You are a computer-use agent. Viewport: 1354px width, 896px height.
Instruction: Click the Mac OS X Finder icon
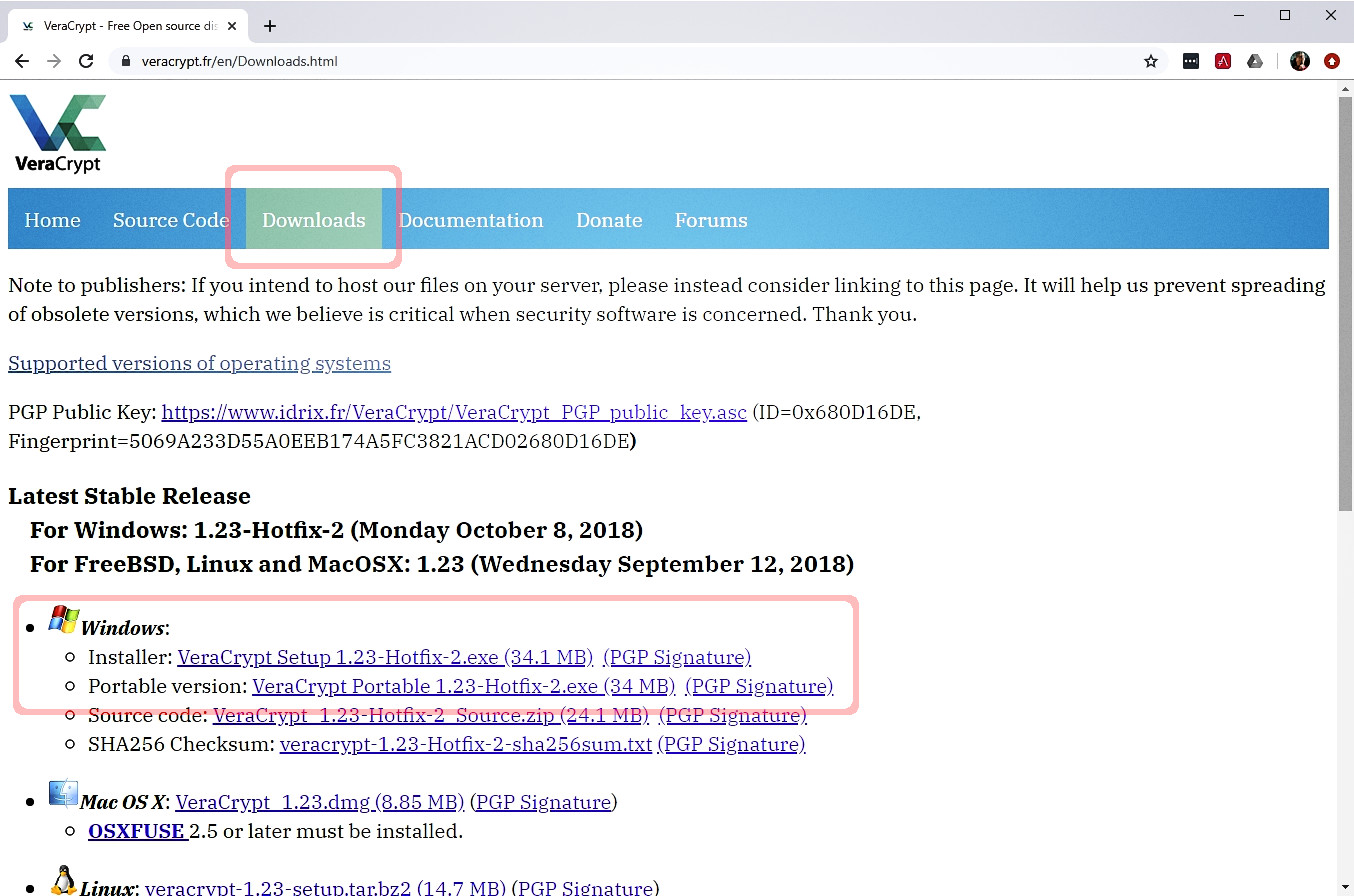63,794
